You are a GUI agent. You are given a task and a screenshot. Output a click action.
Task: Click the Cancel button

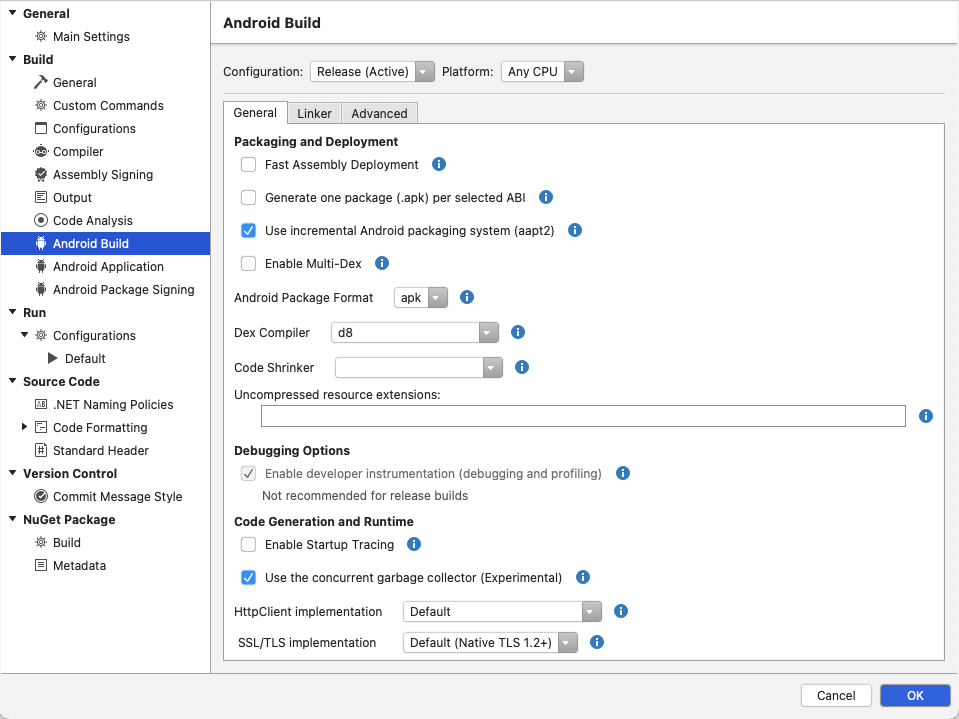coord(836,695)
